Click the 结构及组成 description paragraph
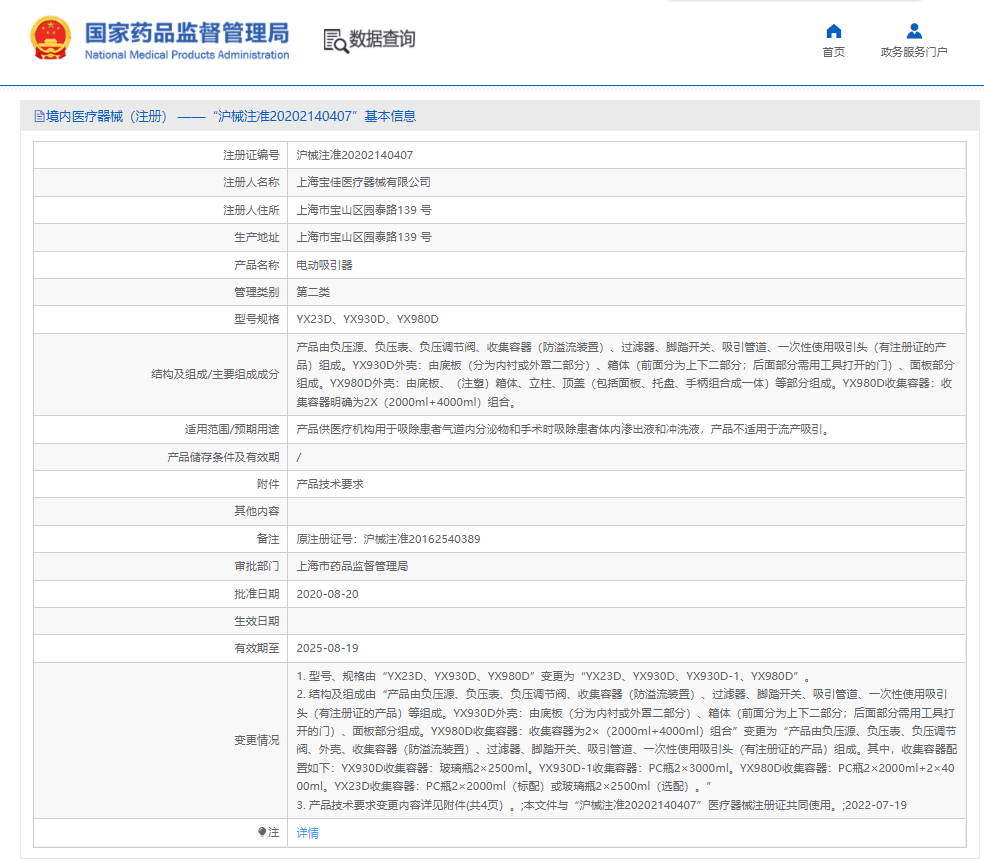Image resolution: width=984 pixels, height=864 pixels. point(625,374)
